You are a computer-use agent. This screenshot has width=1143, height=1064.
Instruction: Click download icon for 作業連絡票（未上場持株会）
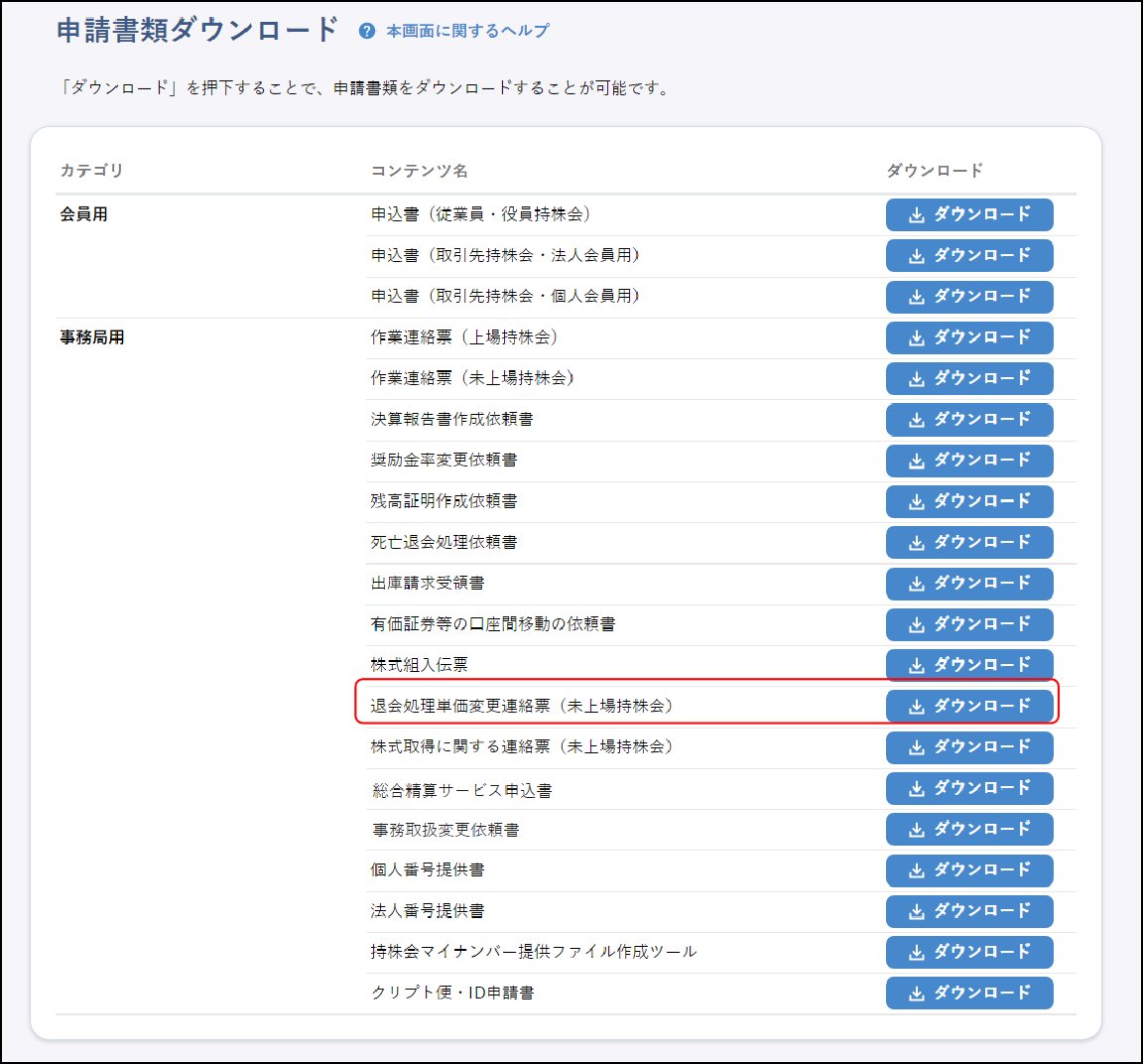click(917, 379)
